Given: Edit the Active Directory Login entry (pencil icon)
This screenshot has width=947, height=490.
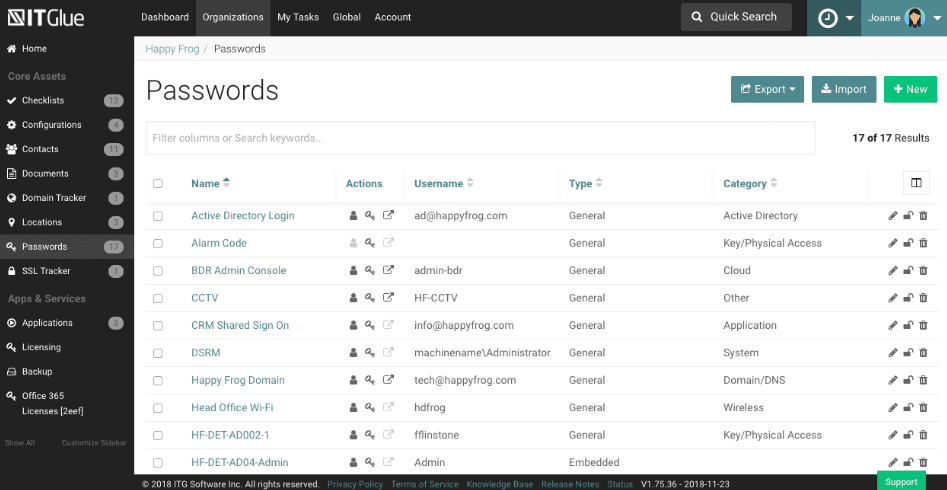Looking at the screenshot, I should pyautogui.click(x=893, y=216).
